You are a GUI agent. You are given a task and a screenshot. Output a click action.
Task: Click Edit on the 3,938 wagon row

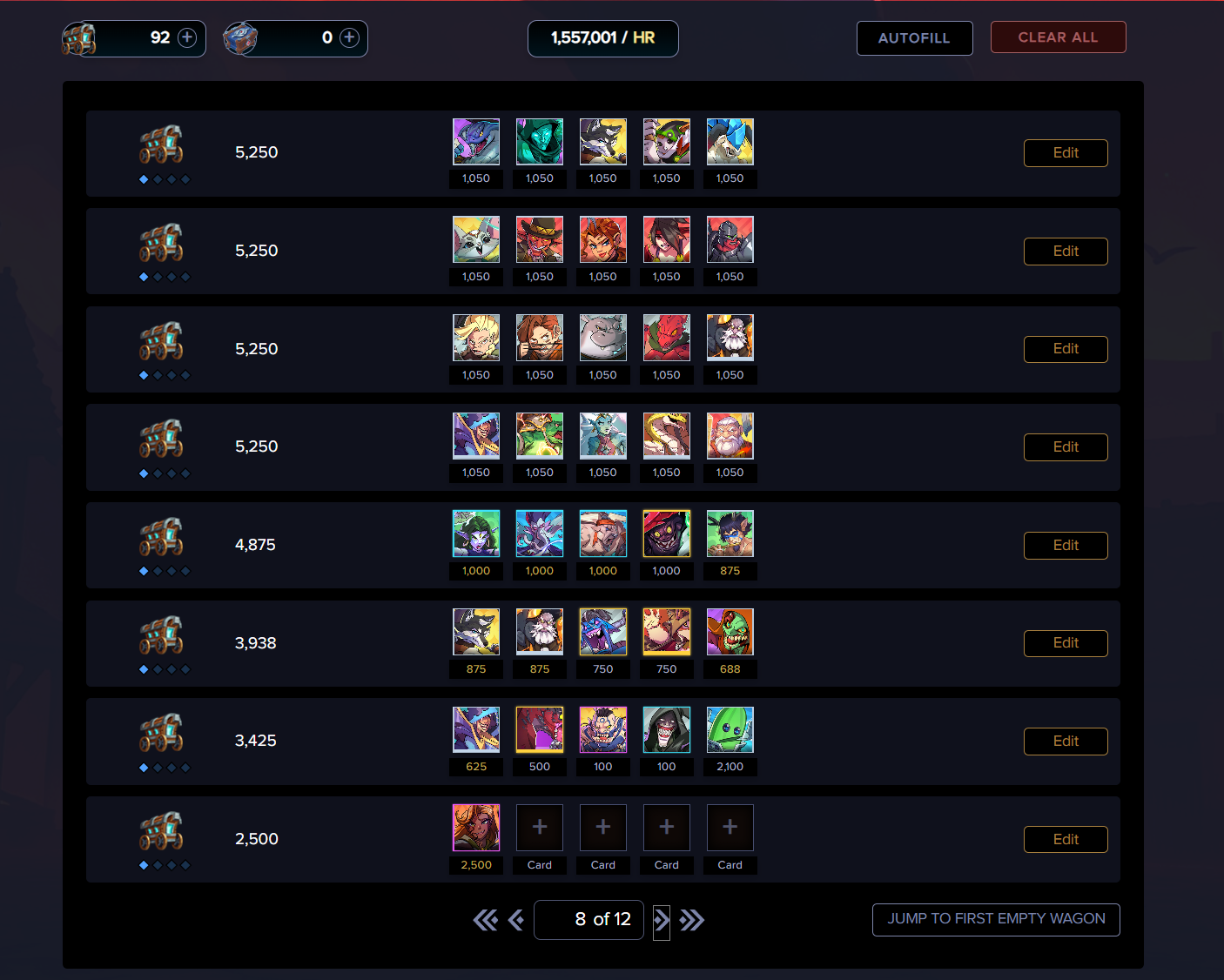pos(1066,643)
